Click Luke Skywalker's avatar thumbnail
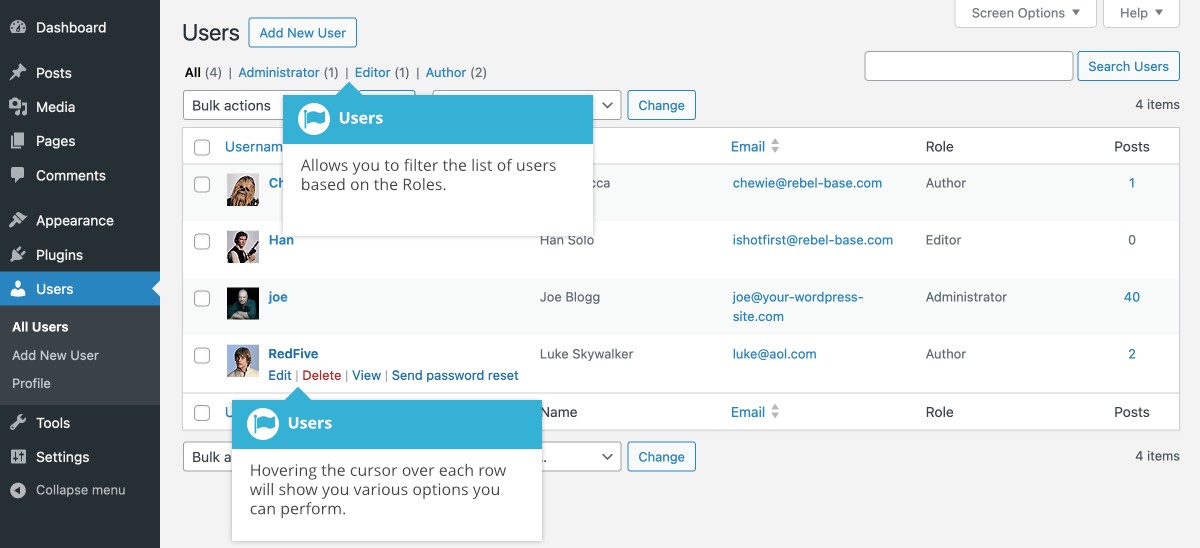 pos(243,361)
